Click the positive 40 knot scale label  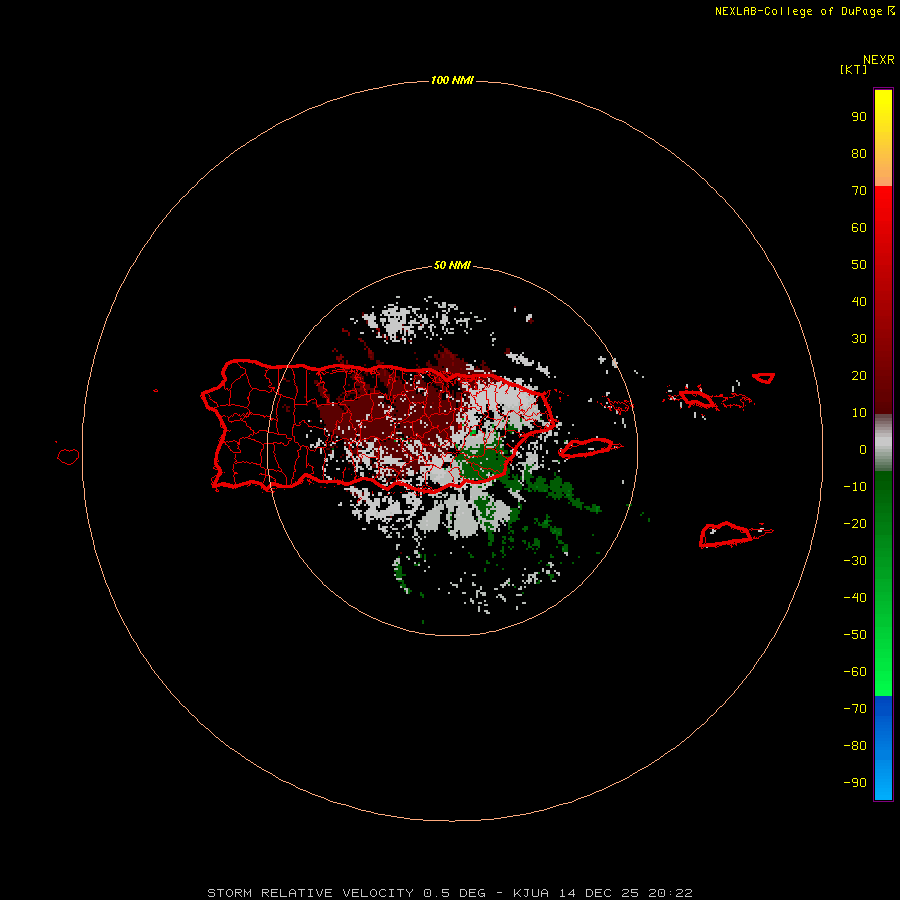tap(859, 301)
